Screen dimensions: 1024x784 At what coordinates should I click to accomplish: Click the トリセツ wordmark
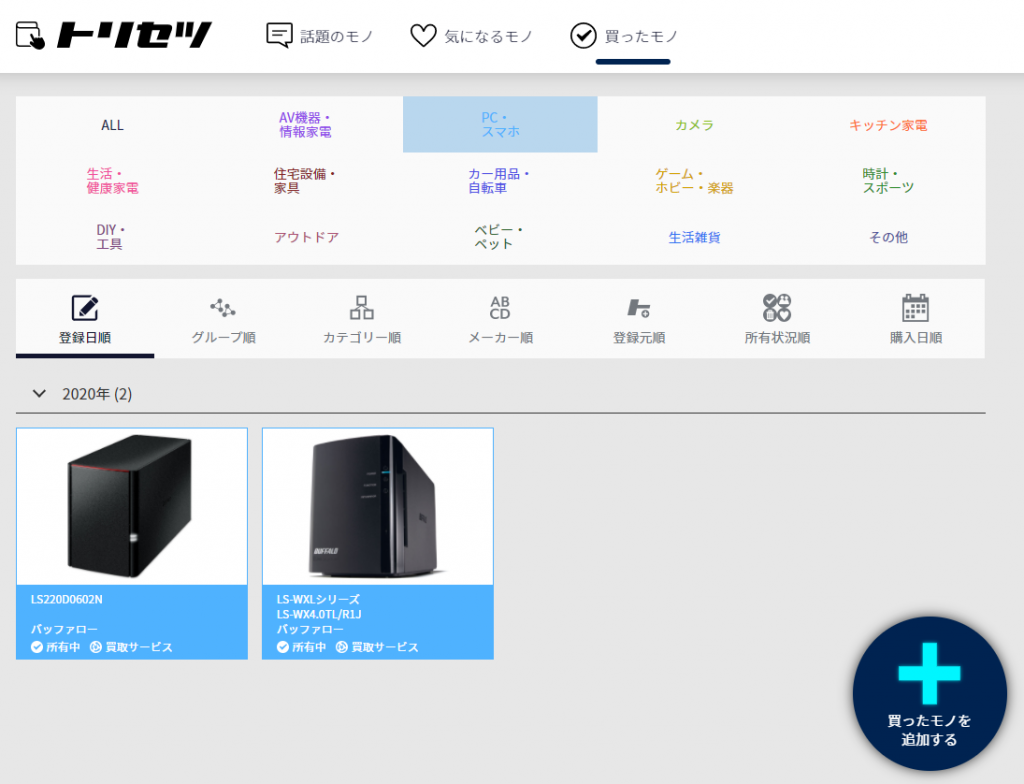(x=134, y=35)
